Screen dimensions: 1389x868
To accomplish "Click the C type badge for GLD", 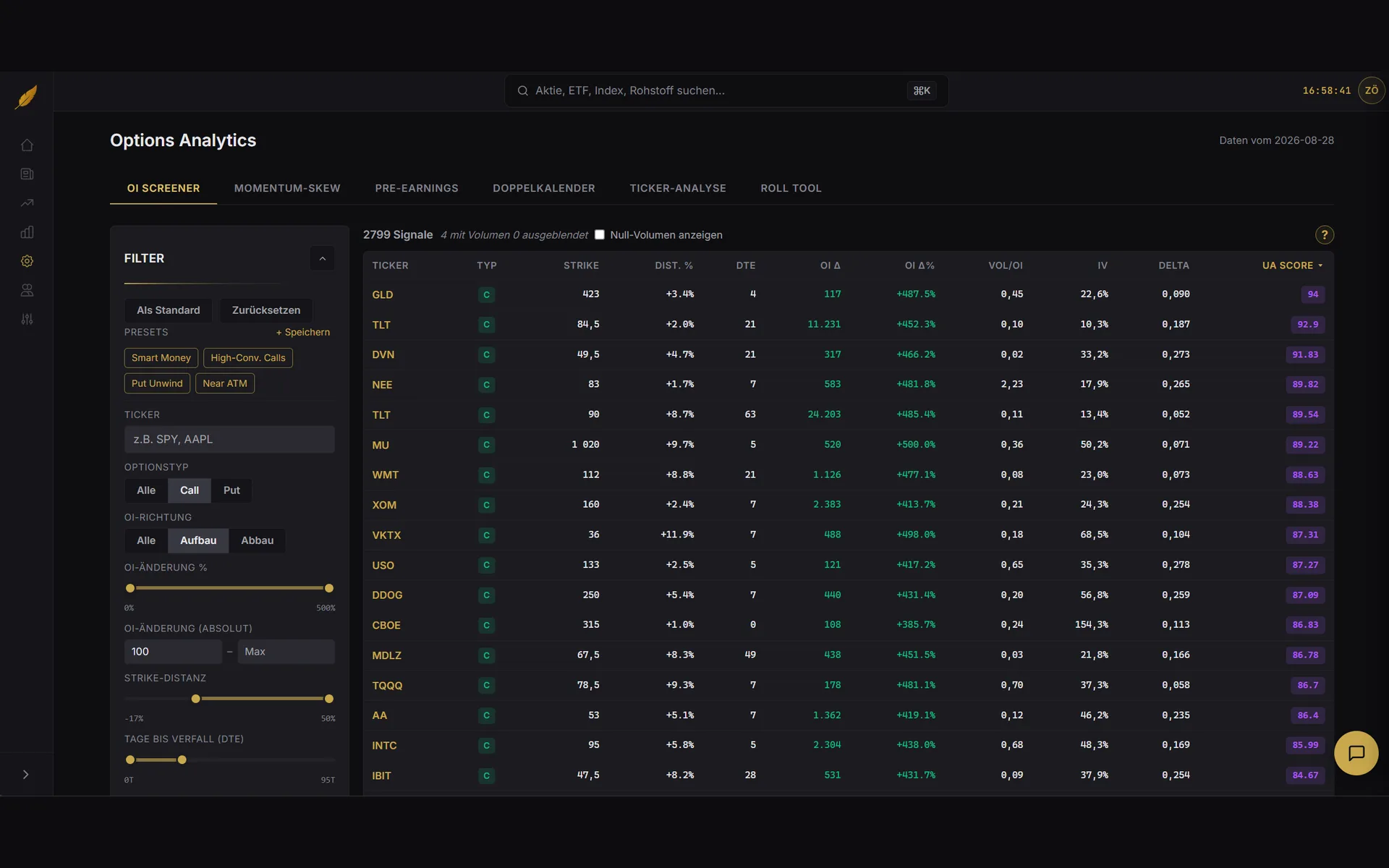I will (x=486, y=294).
